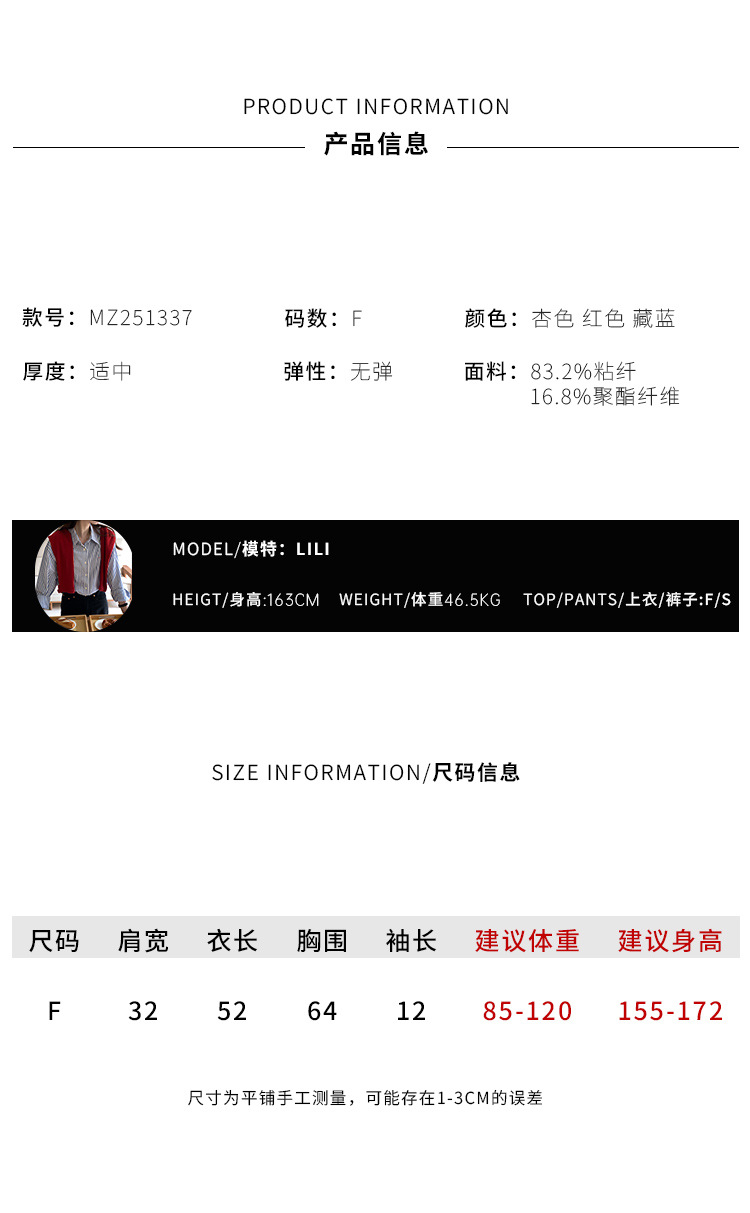Image resolution: width=750 pixels, height=1213 pixels.
Task: Click the 厚度 适中 thickness entry
Action: tap(77, 372)
